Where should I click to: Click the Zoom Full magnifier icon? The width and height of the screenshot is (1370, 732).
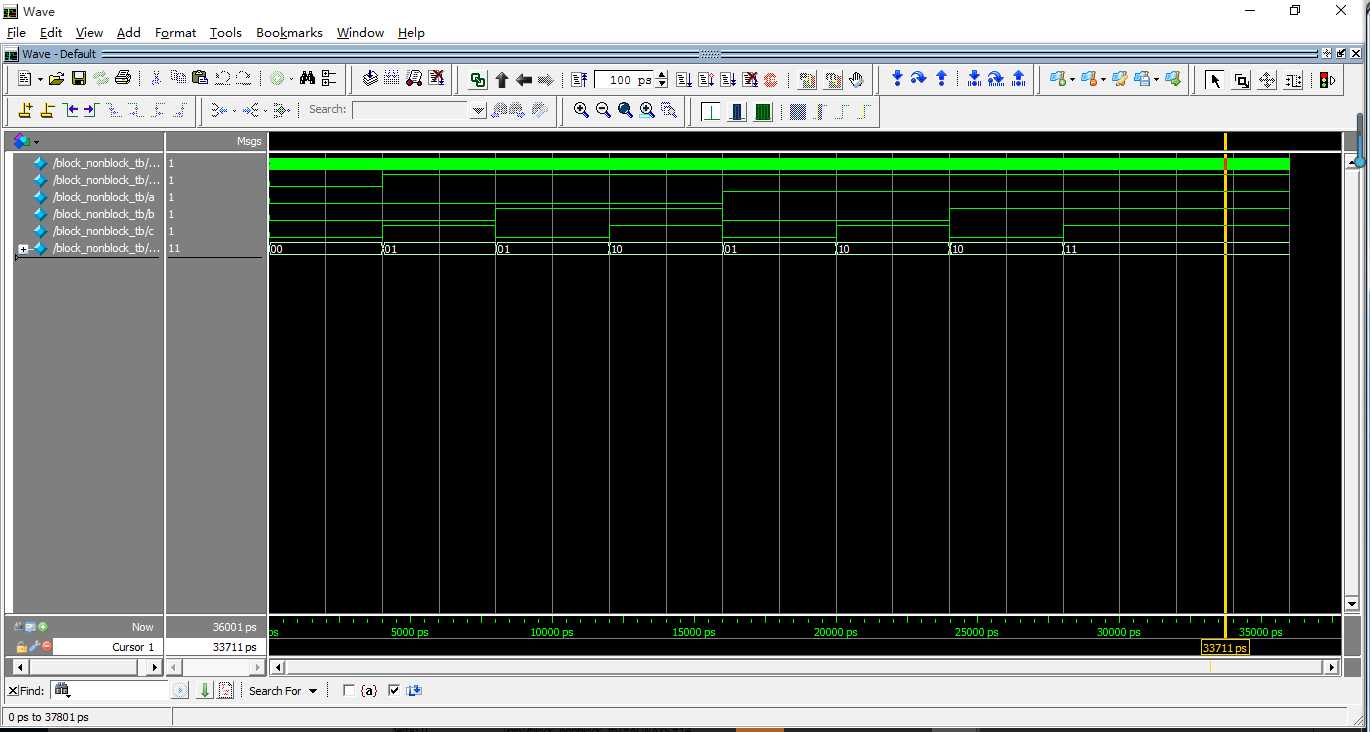coord(625,111)
